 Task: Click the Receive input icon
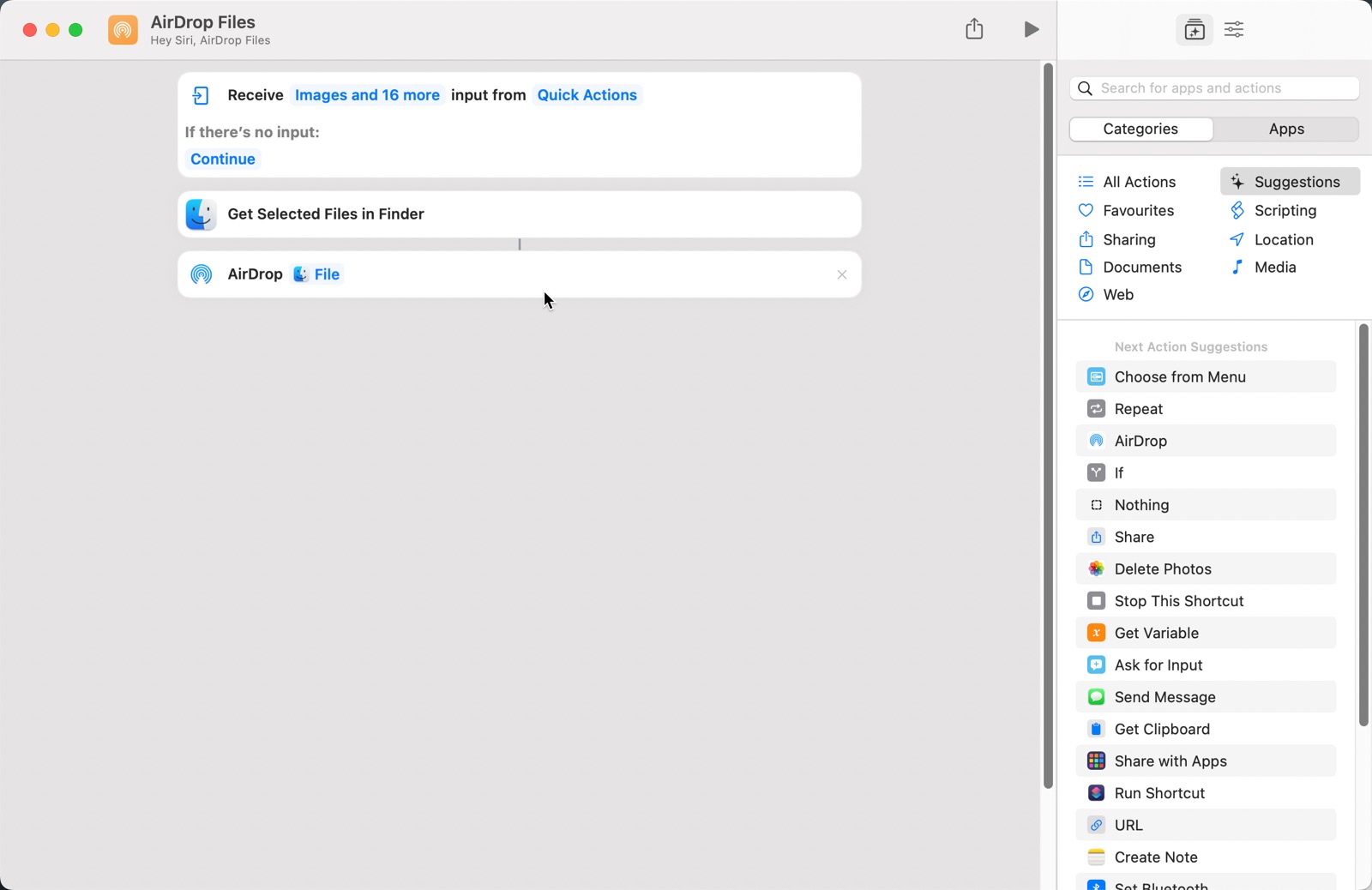click(x=201, y=96)
